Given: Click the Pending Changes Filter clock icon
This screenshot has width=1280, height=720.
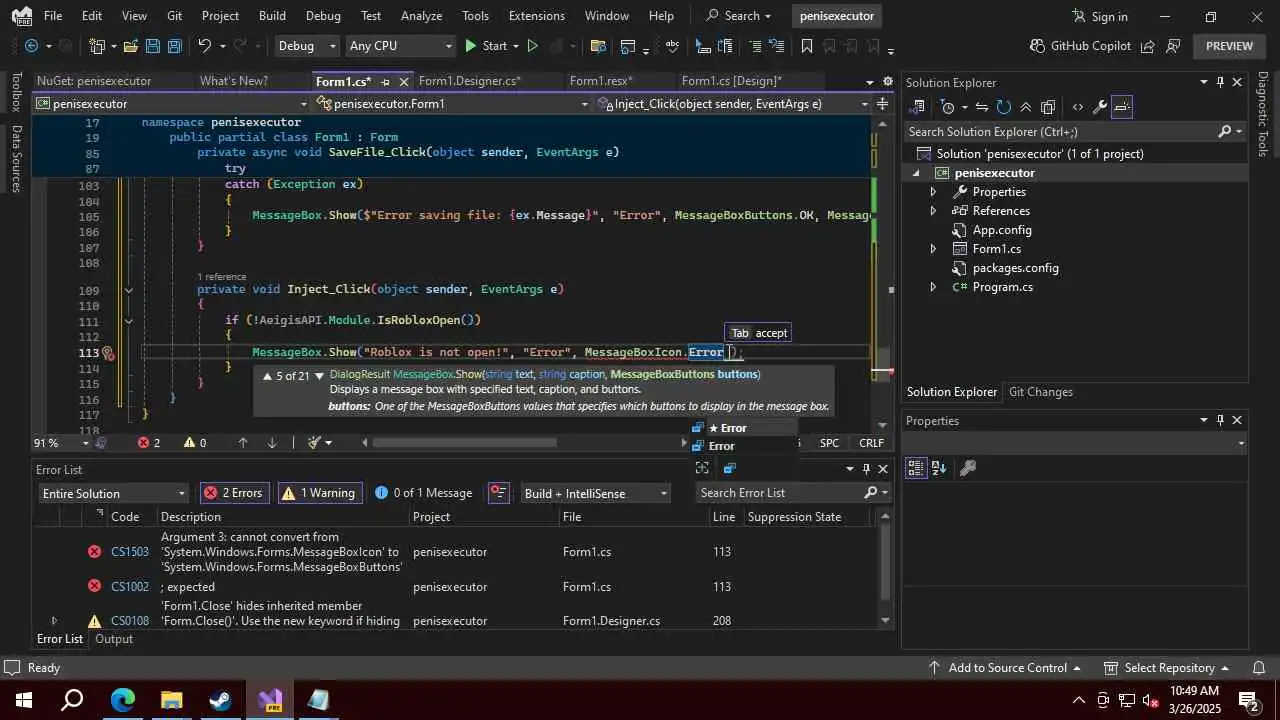Looking at the screenshot, I should click(948, 107).
